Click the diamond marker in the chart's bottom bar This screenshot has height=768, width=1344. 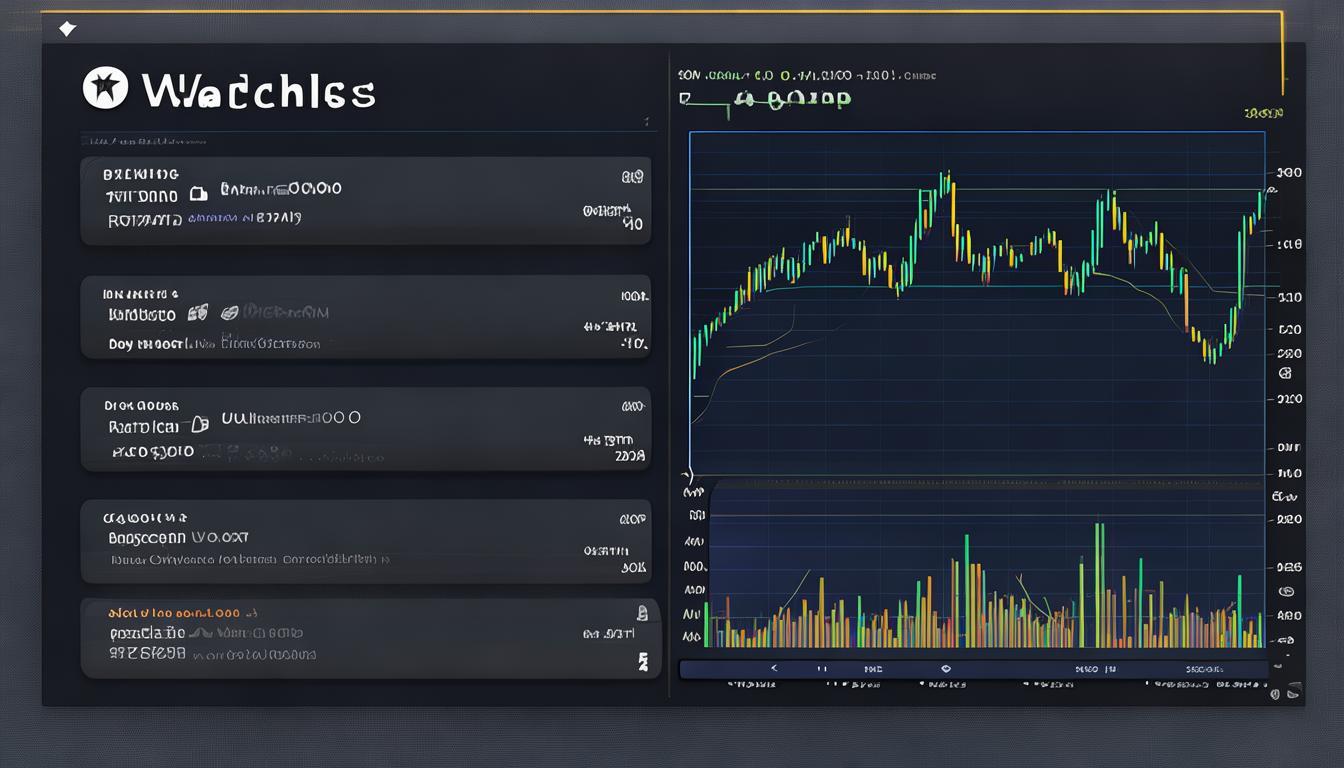tap(946, 668)
